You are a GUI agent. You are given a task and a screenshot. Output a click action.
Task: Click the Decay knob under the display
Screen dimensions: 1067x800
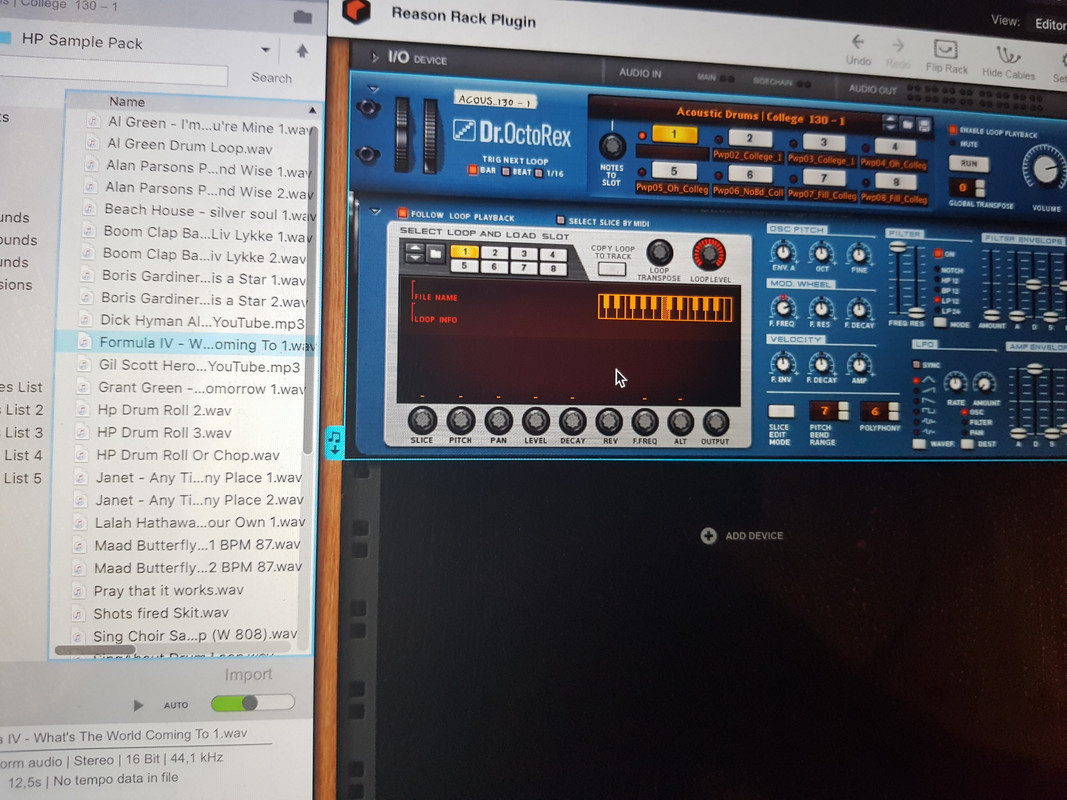coord(572,422)
